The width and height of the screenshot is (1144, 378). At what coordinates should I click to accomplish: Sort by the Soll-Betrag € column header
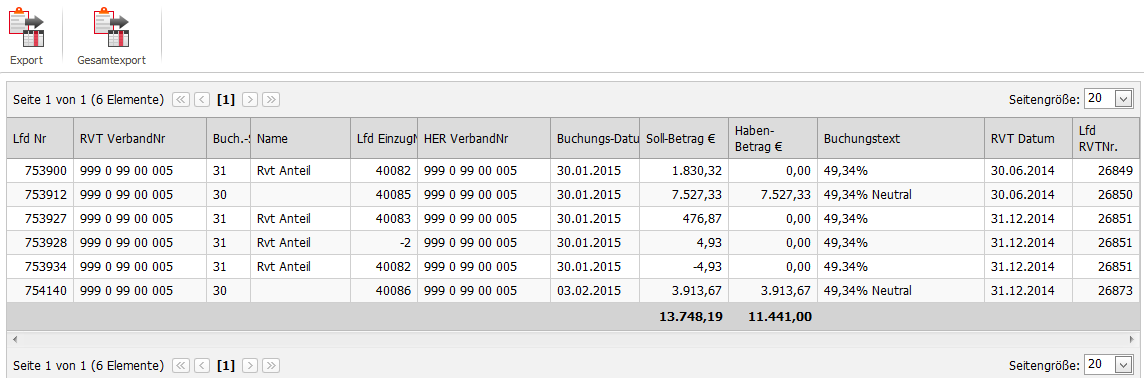(x=684, y=138)
